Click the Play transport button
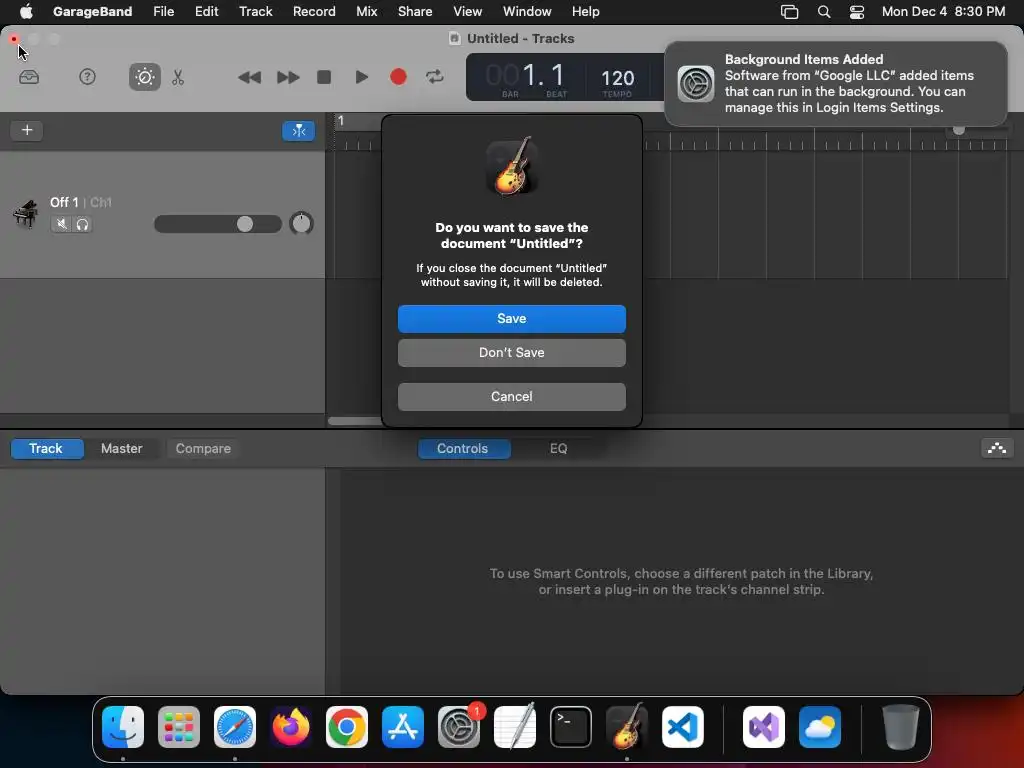The image size is (1024, 768). pos(361,77)
